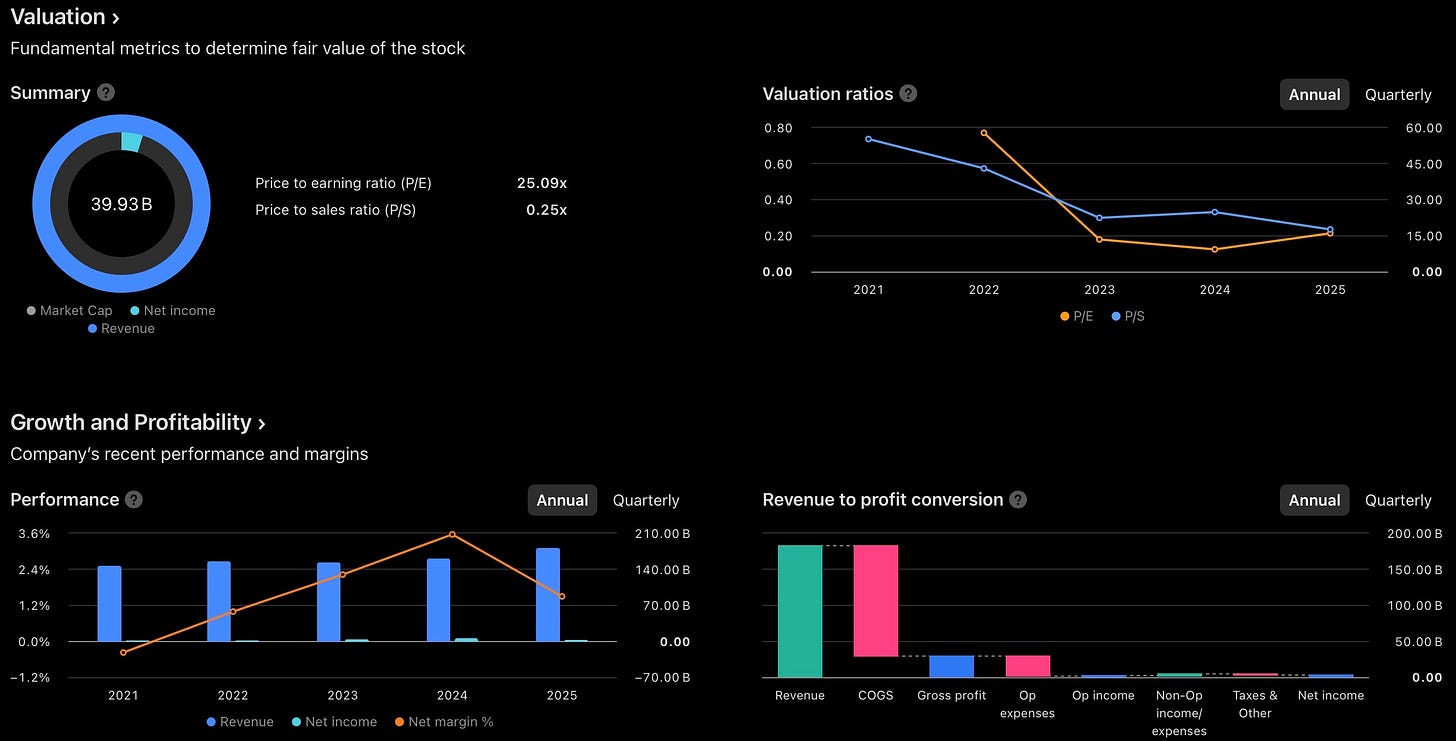Open the Growth and Profitability heading link
Screen dimensions: 1456x741
click(138, 423)
